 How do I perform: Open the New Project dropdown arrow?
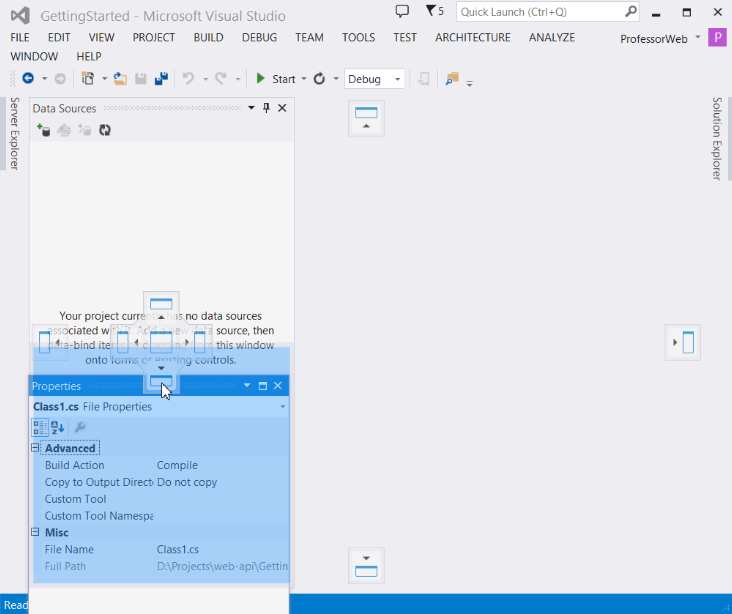point(105,78)
